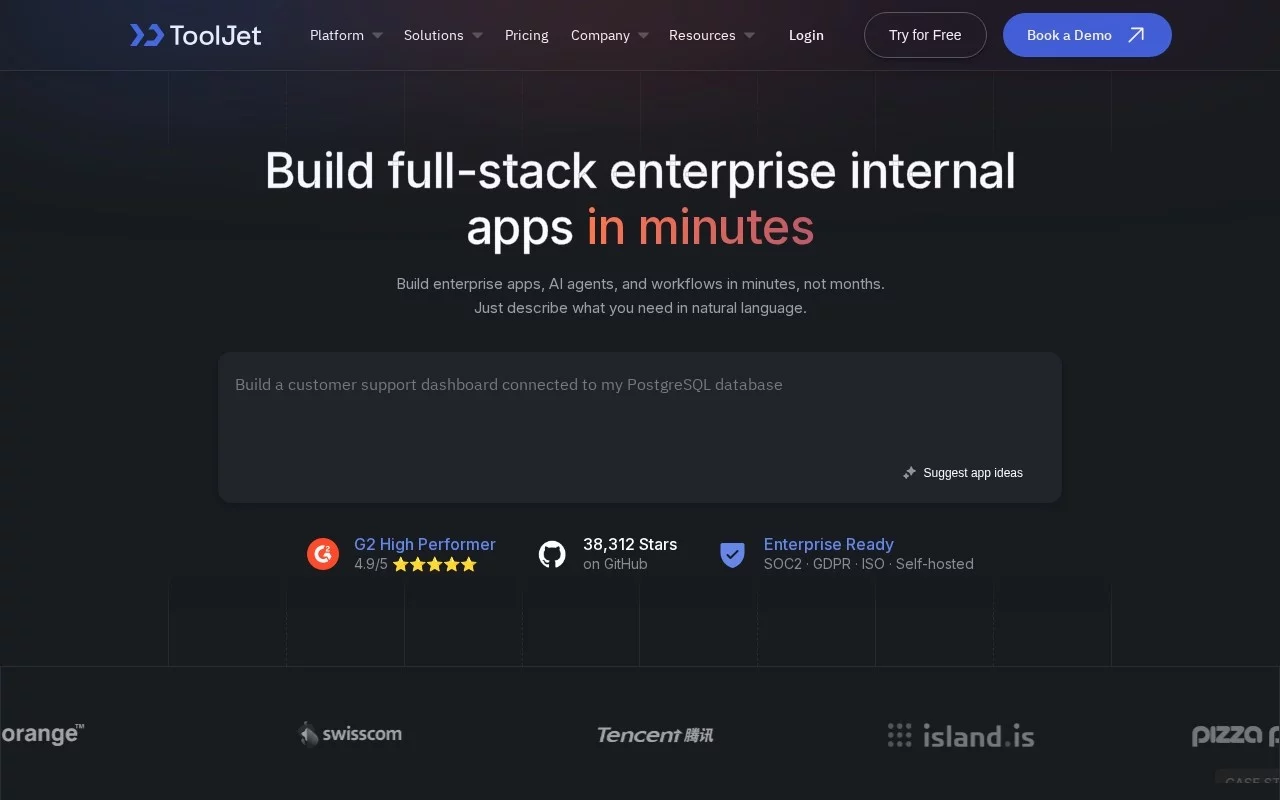Open the Platform menu
Screen dimensions: 1280x800
pos(337,35)
